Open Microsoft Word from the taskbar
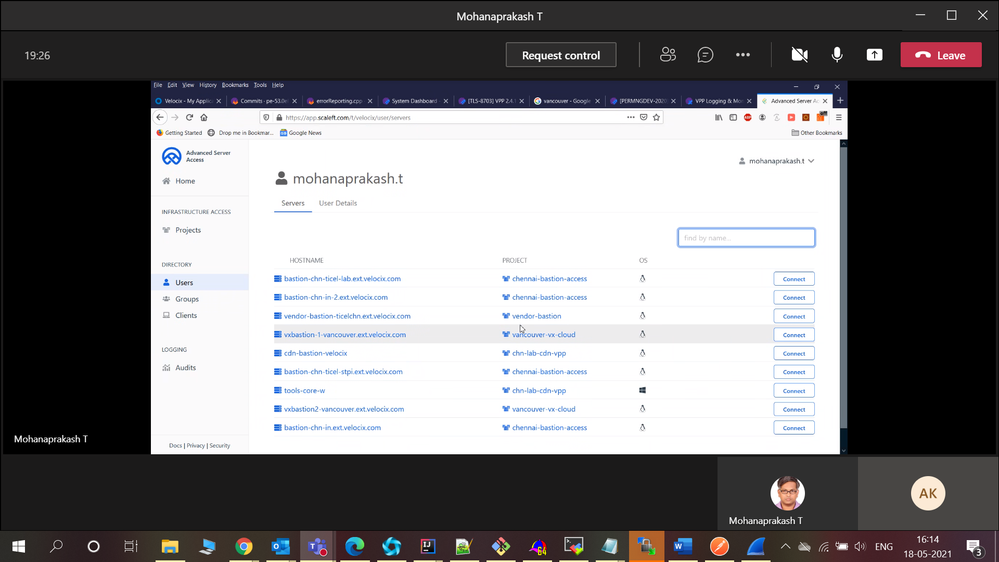 coord(682,546)
